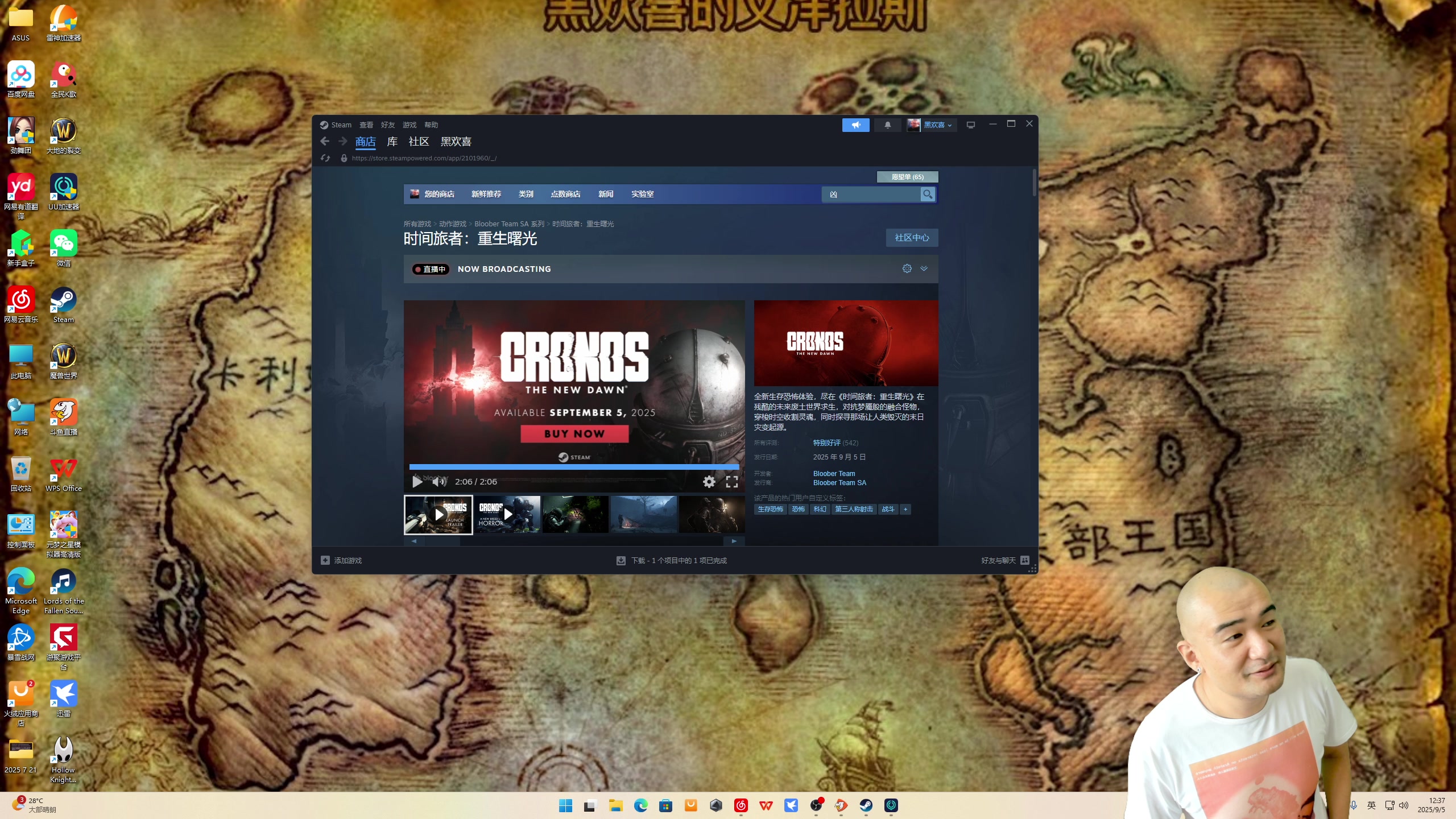Open 魔兽世界 desktop icon
This screenshot has height=819, width=1456.
point(64,362)
